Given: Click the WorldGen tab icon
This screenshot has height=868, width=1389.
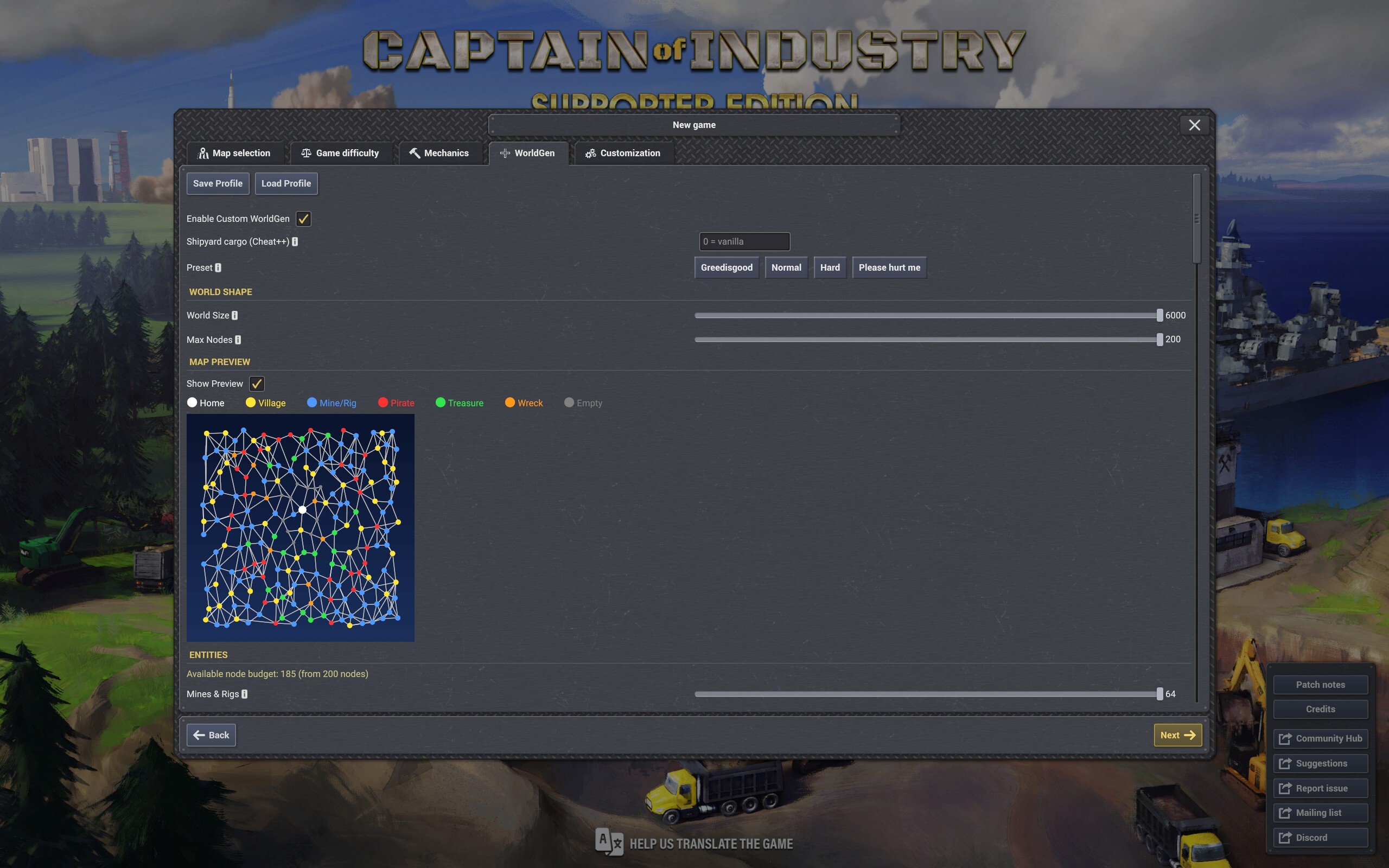Looking at the screenshot, I should click(x=505, y=154).
